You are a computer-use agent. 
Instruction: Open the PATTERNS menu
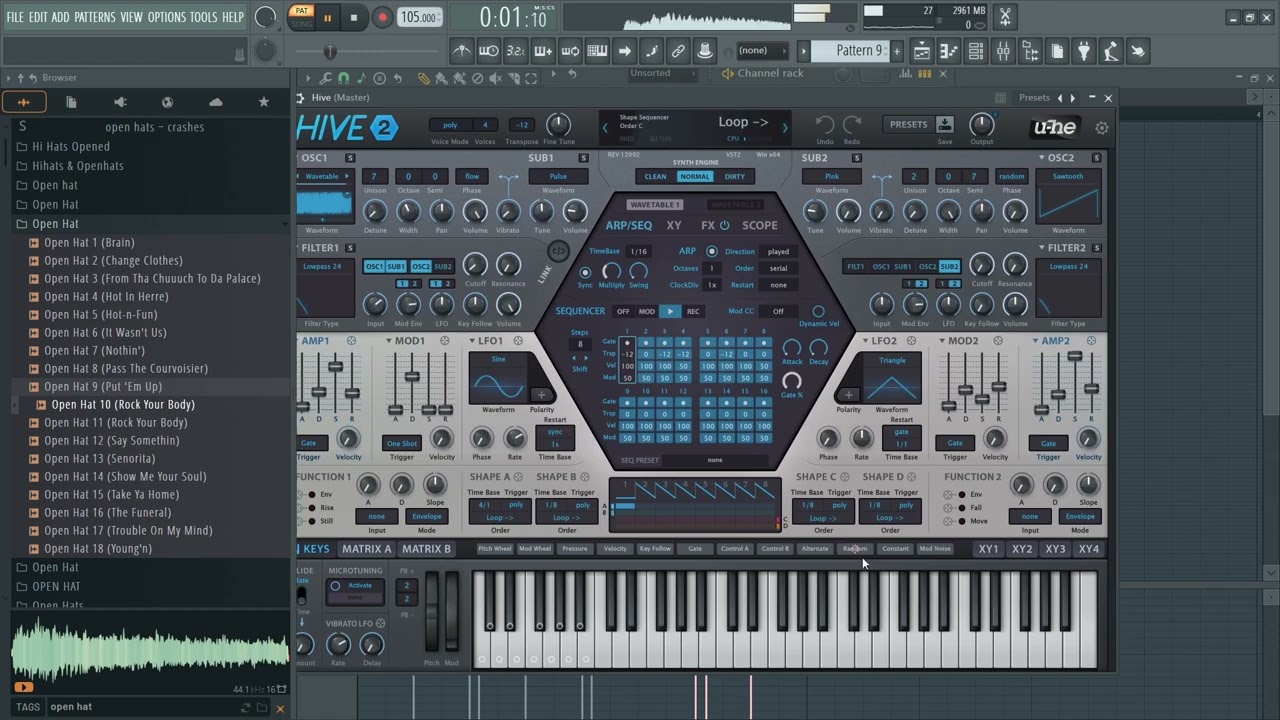(94, 17)
